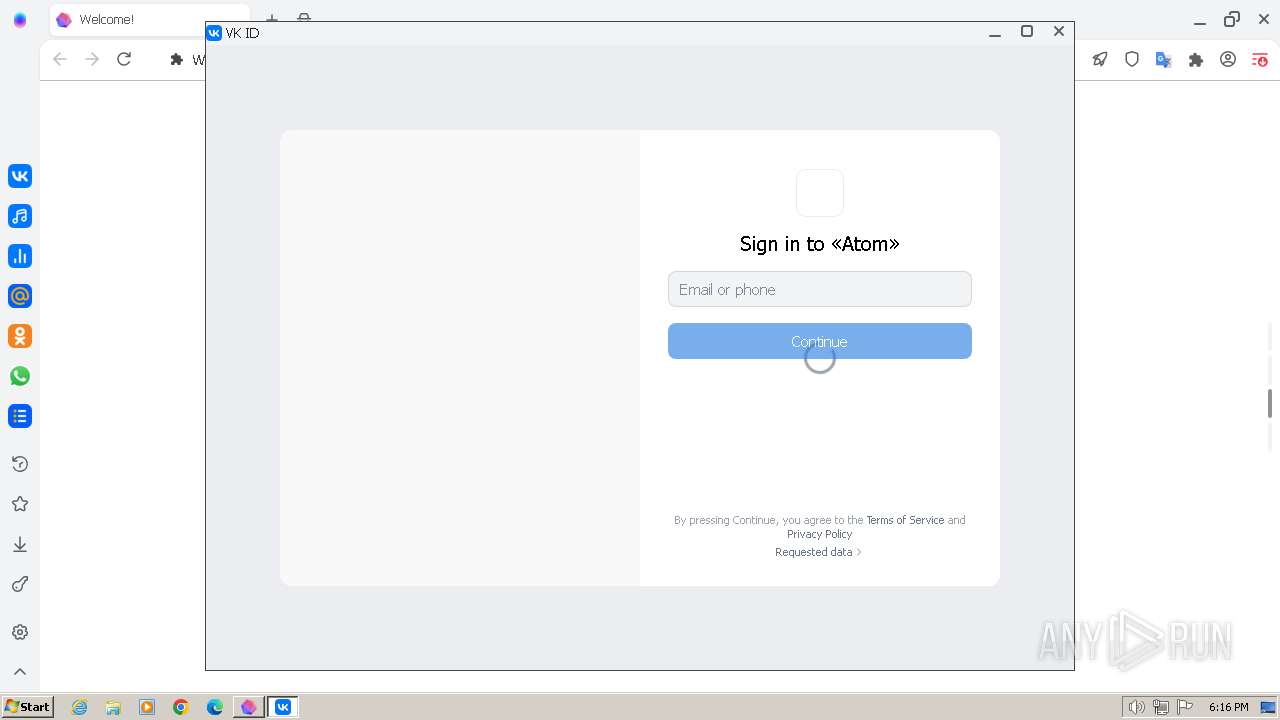Open browser settings gear icon
1280x720 pixels.
(20, 632)
